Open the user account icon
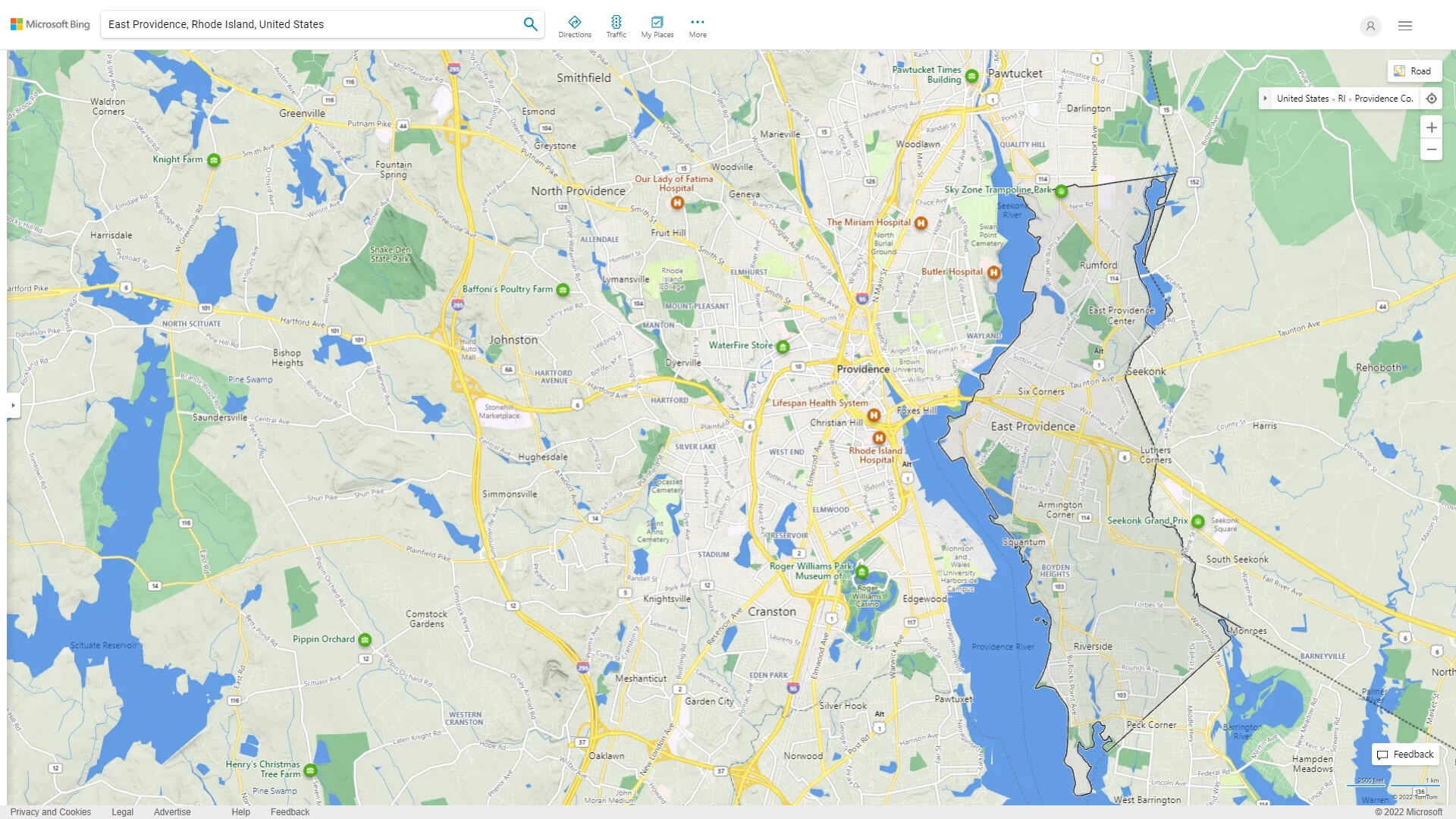Image resolution: width=1456 pixels, height=819 pixels. tap(1370, 26)
